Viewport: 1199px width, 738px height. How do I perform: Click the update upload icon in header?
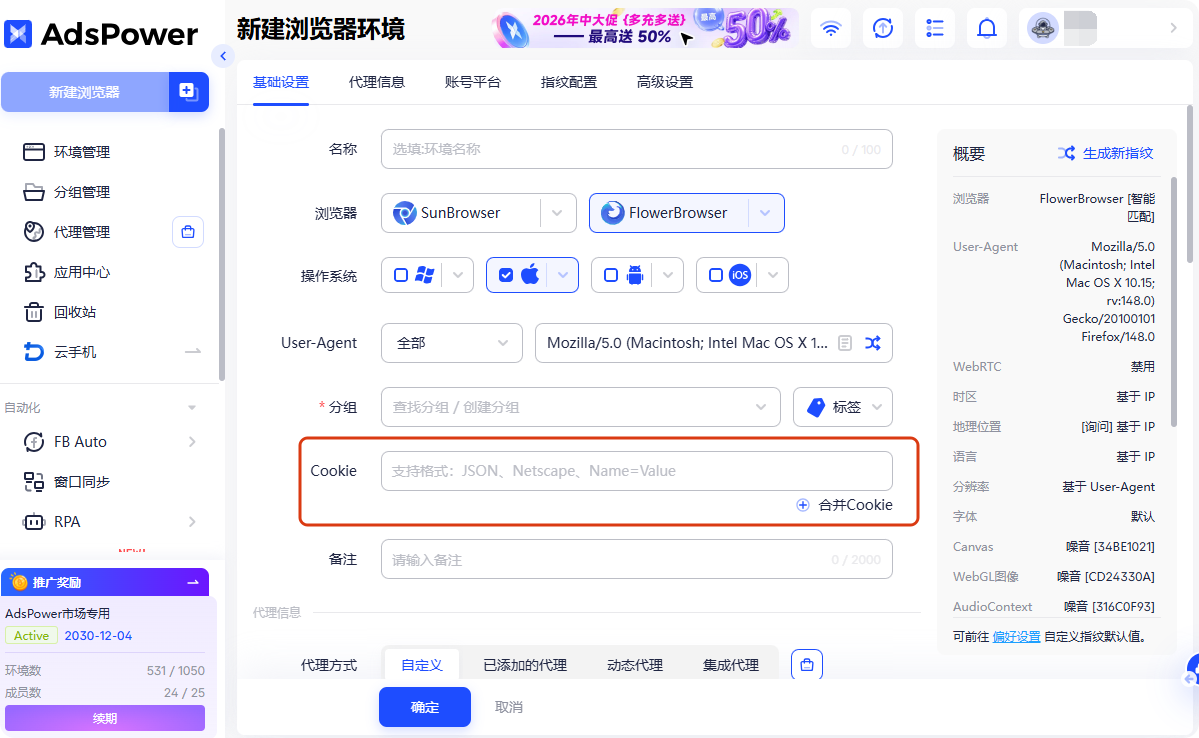[x=883, y=28]
